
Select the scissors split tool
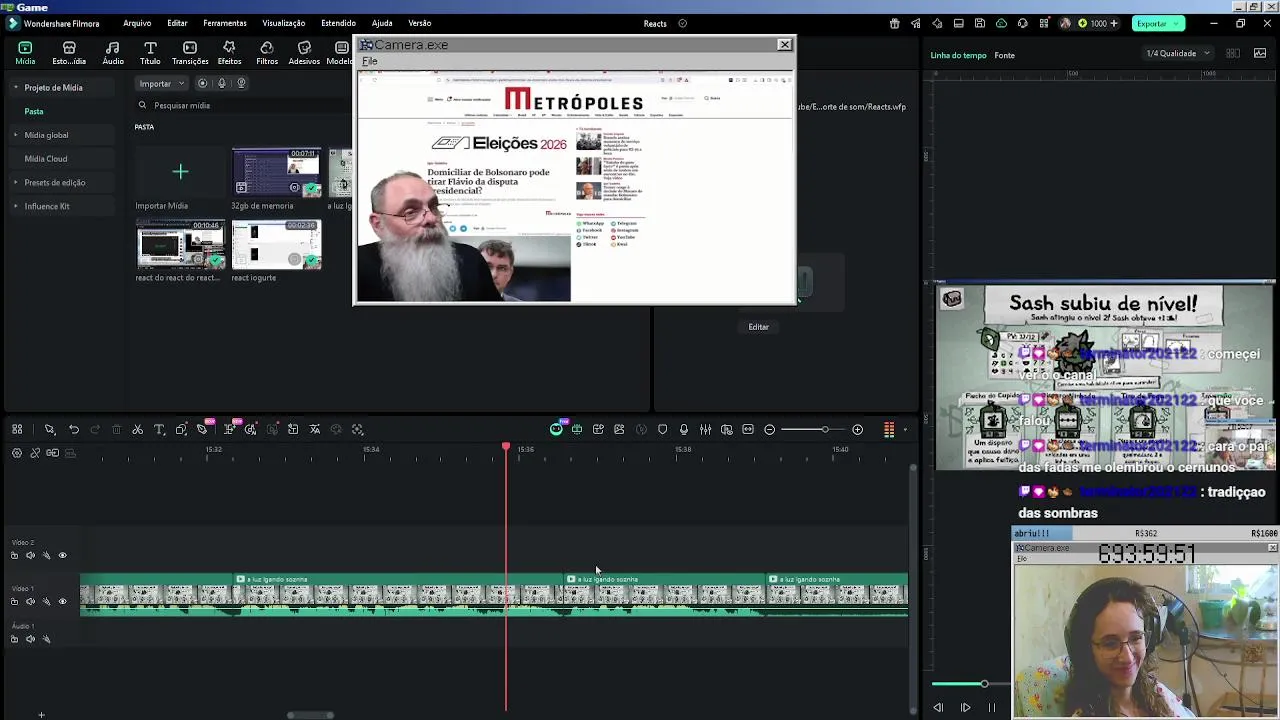pyautogui.click(x=138, y=429)
